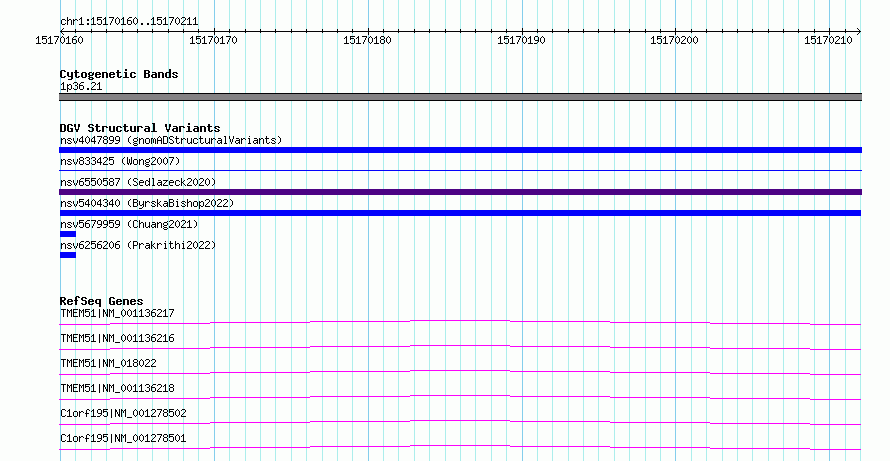Open transcript C1orf195|NM_001278502 label
Image resolution: width=890 pixels, height=461 pixels.
[x=123, y=413]
